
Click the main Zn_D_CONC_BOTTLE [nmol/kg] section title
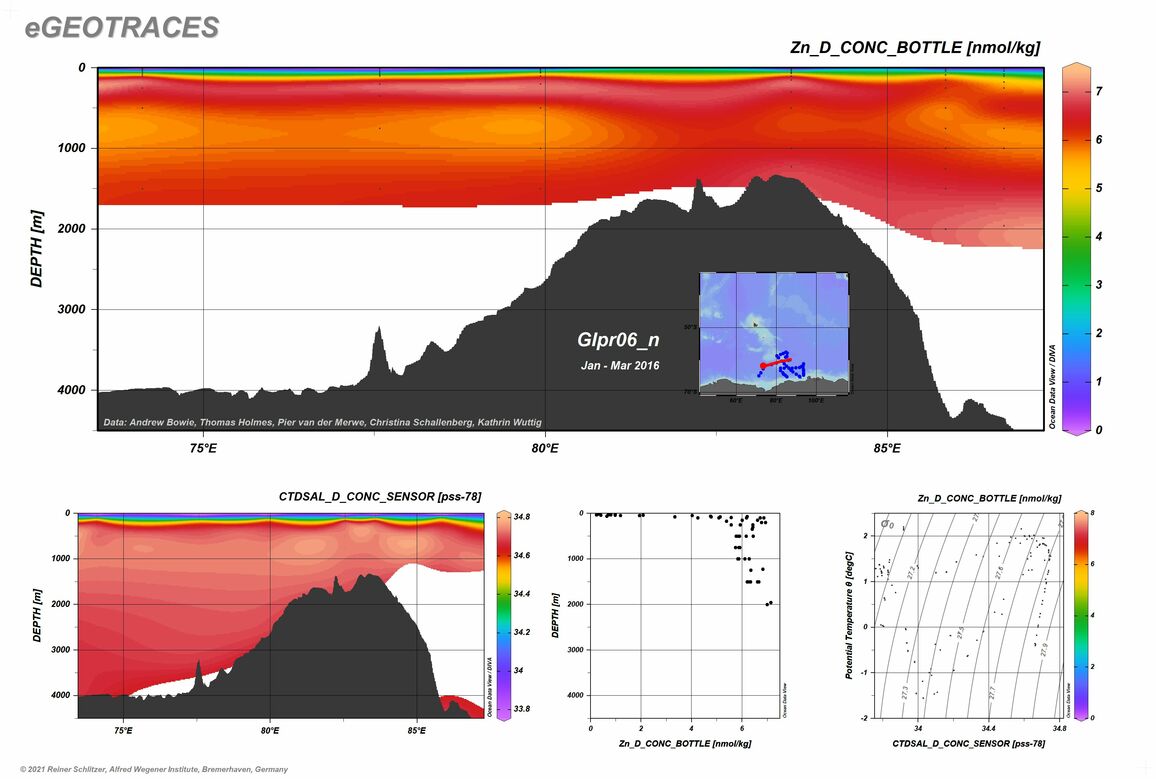click(911, 47)
